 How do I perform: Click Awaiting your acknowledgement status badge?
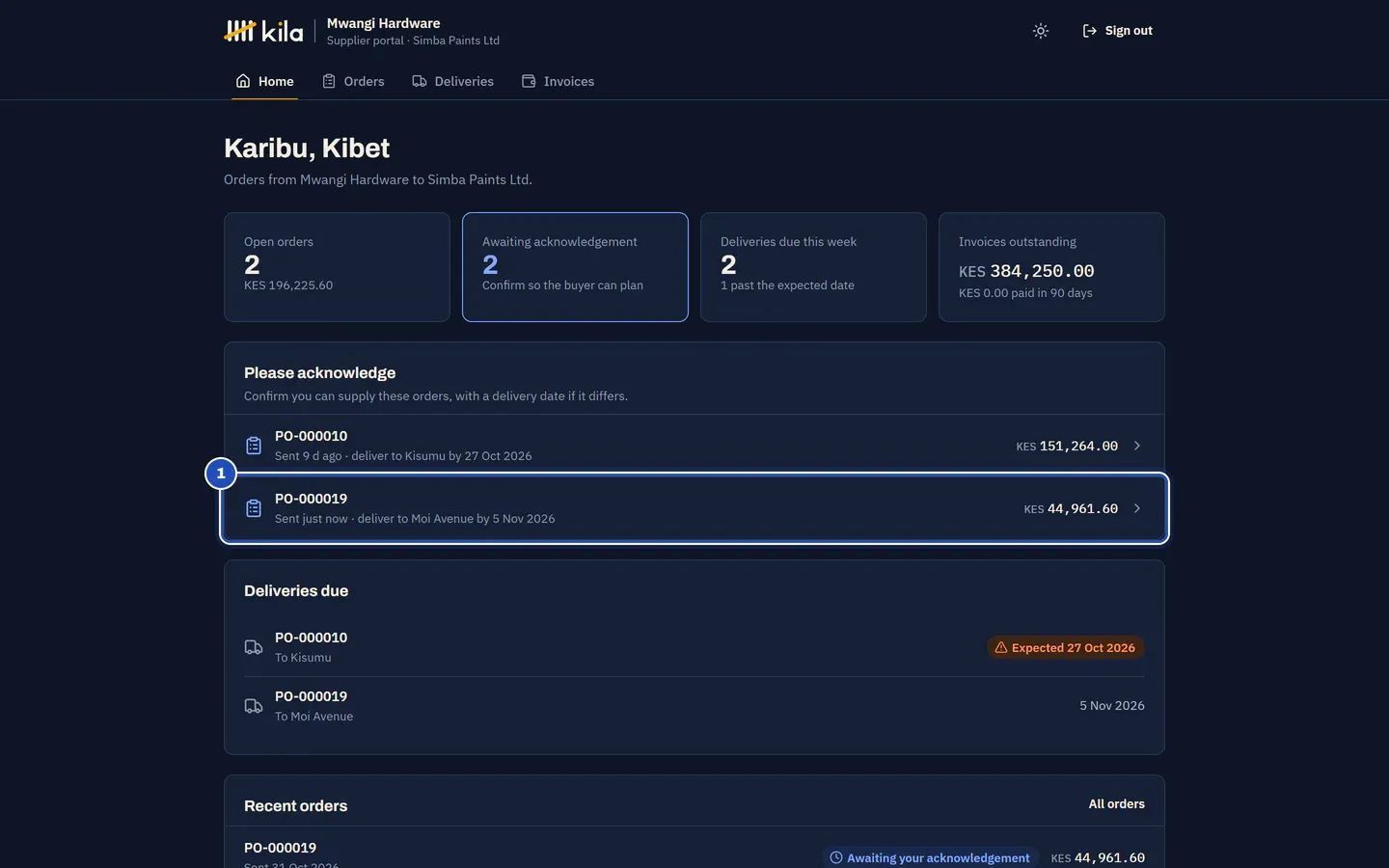coord(930,857)
